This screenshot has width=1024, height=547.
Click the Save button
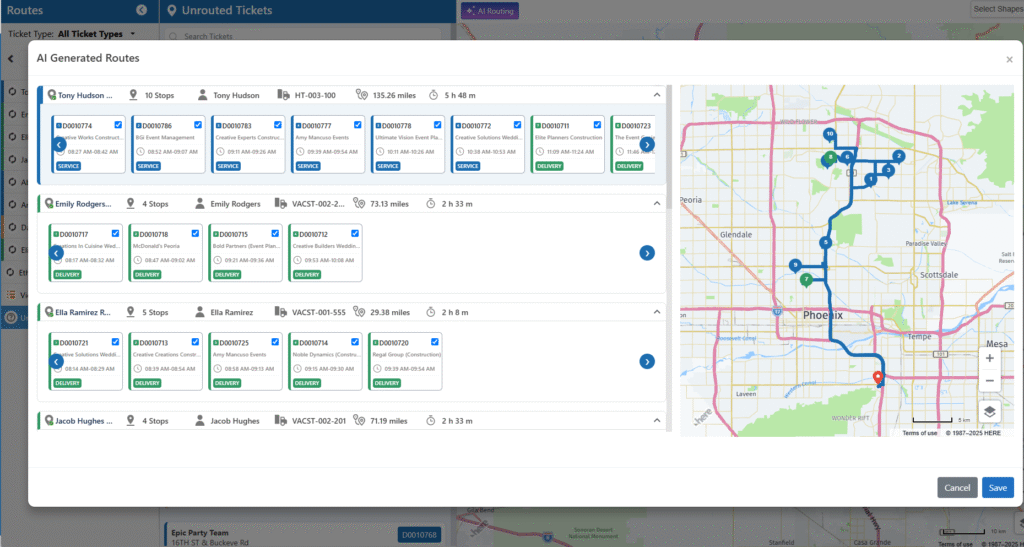[997, 488]
